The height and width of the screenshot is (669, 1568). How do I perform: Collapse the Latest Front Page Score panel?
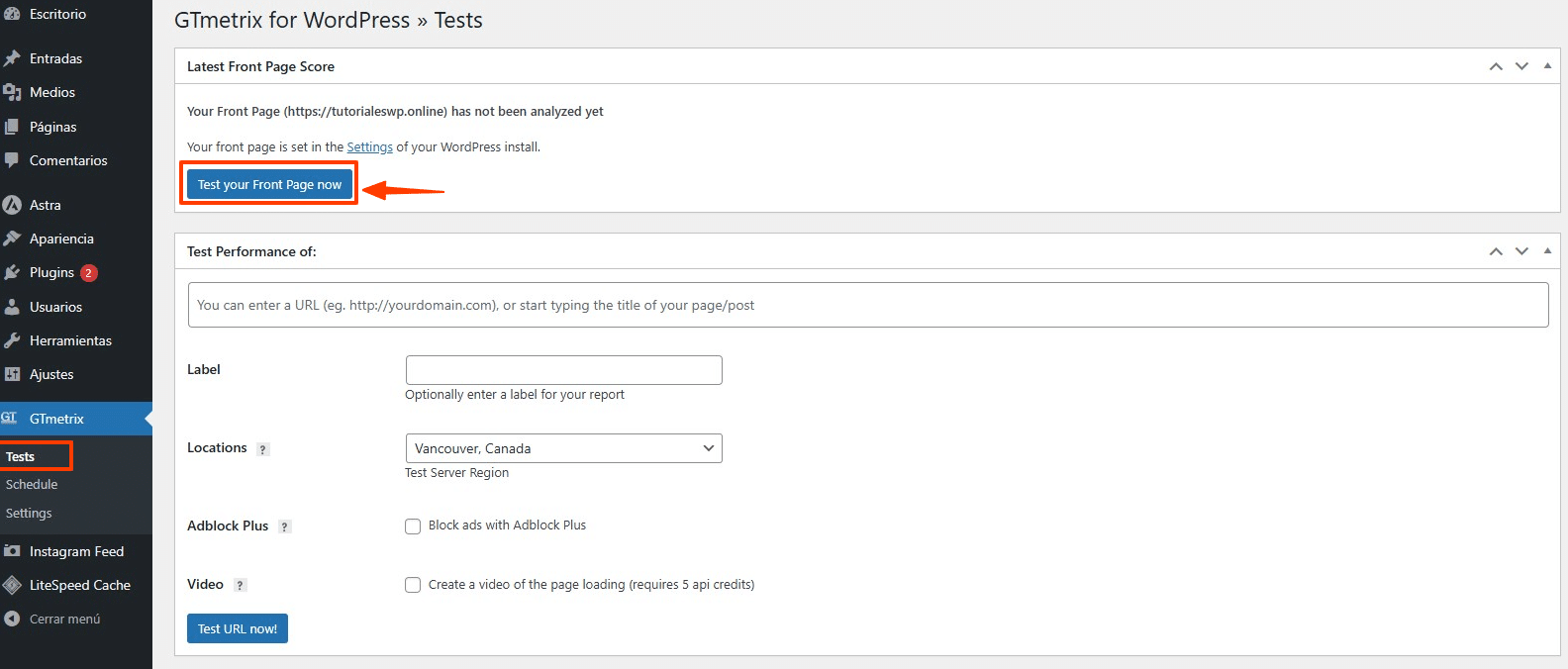[1547, 66]
